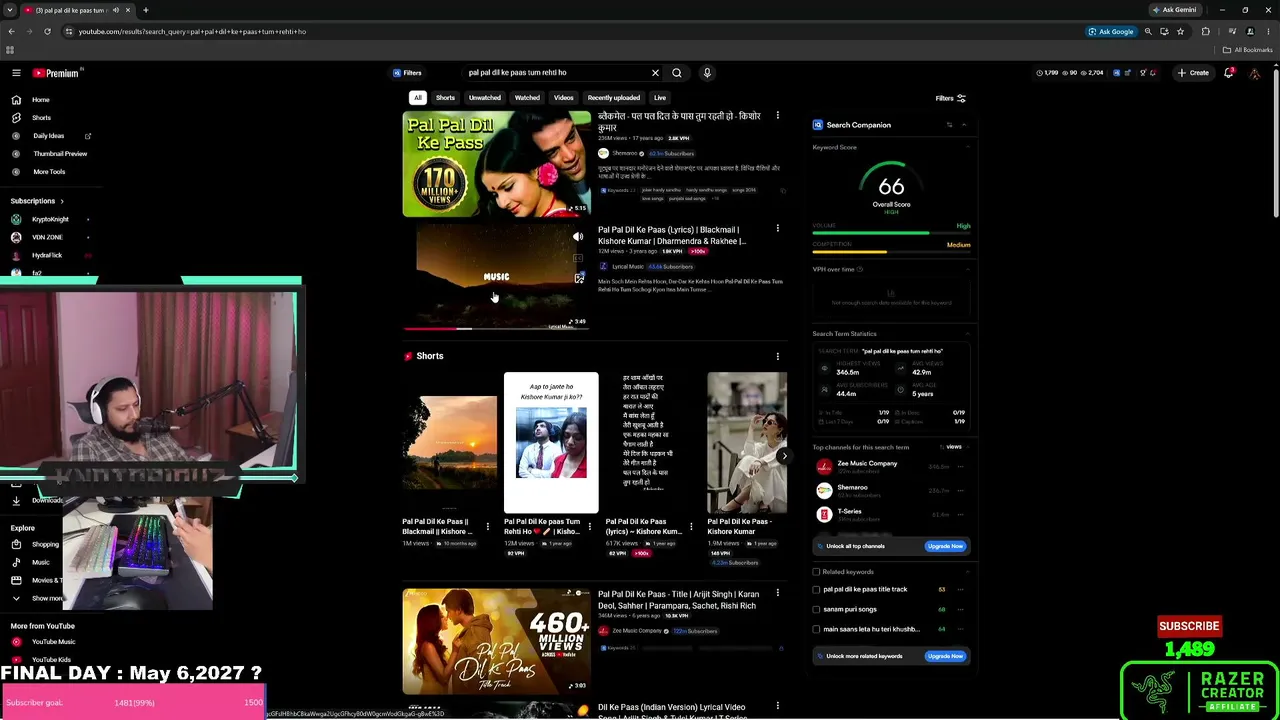Viewport: 1280px width, 720px height.
Task: Open the 'Pal Pal Dil Ke Pass' 170 million thumbnail
Action: [497, 164]
